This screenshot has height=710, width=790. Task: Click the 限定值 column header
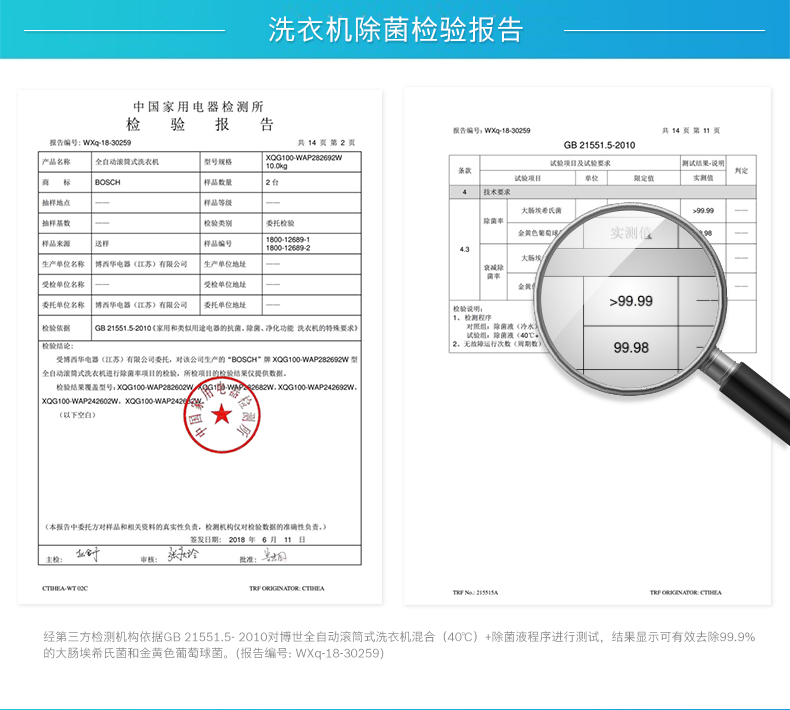point(644,178)
